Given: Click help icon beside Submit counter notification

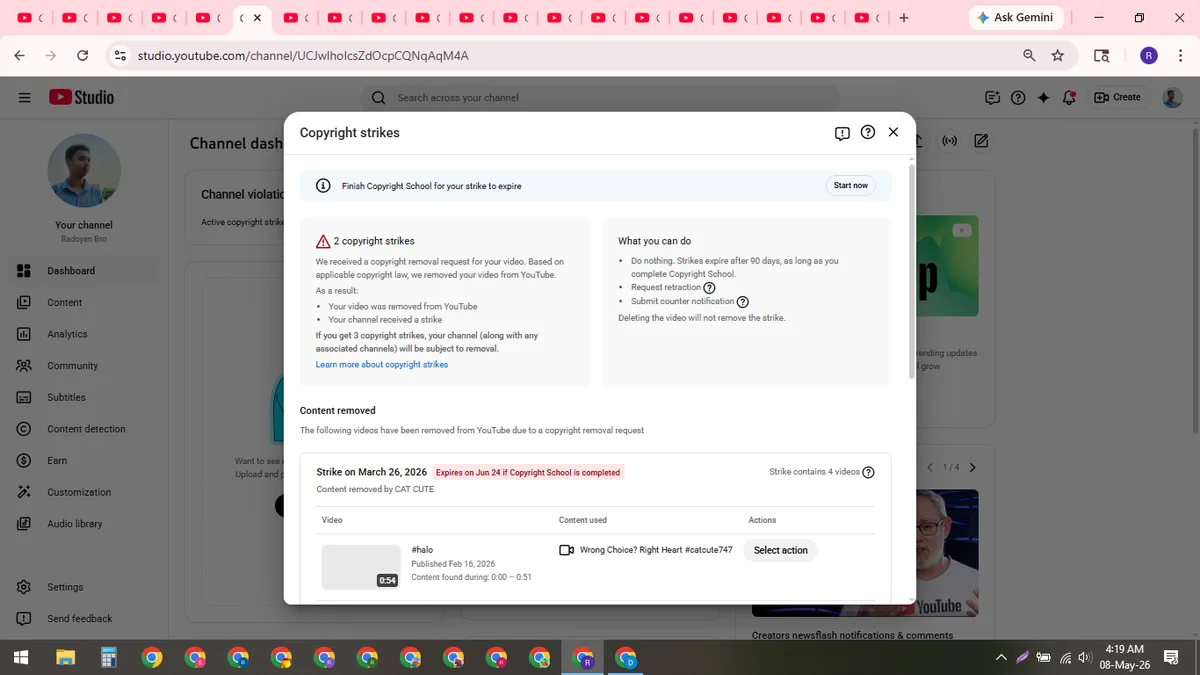Looking at the screenshot, I should tap(743, 302).
